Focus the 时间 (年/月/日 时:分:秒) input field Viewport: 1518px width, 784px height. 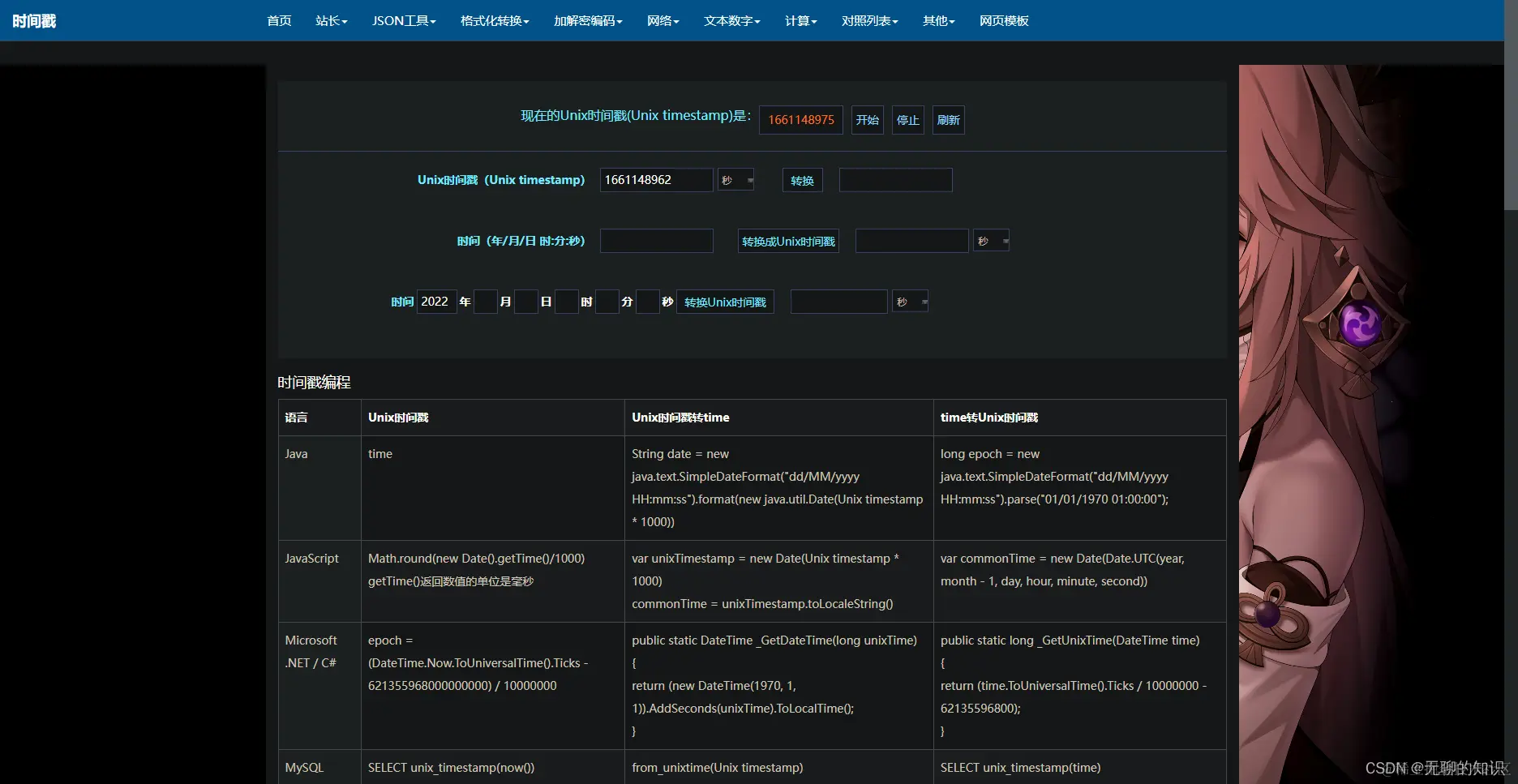(x=657, y=241)
